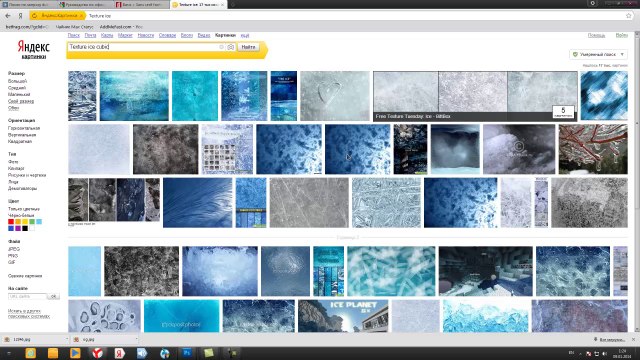The width and height of the screenshot is (640, 360).
Task: Click the Войти login link
Action: point(622,36)
